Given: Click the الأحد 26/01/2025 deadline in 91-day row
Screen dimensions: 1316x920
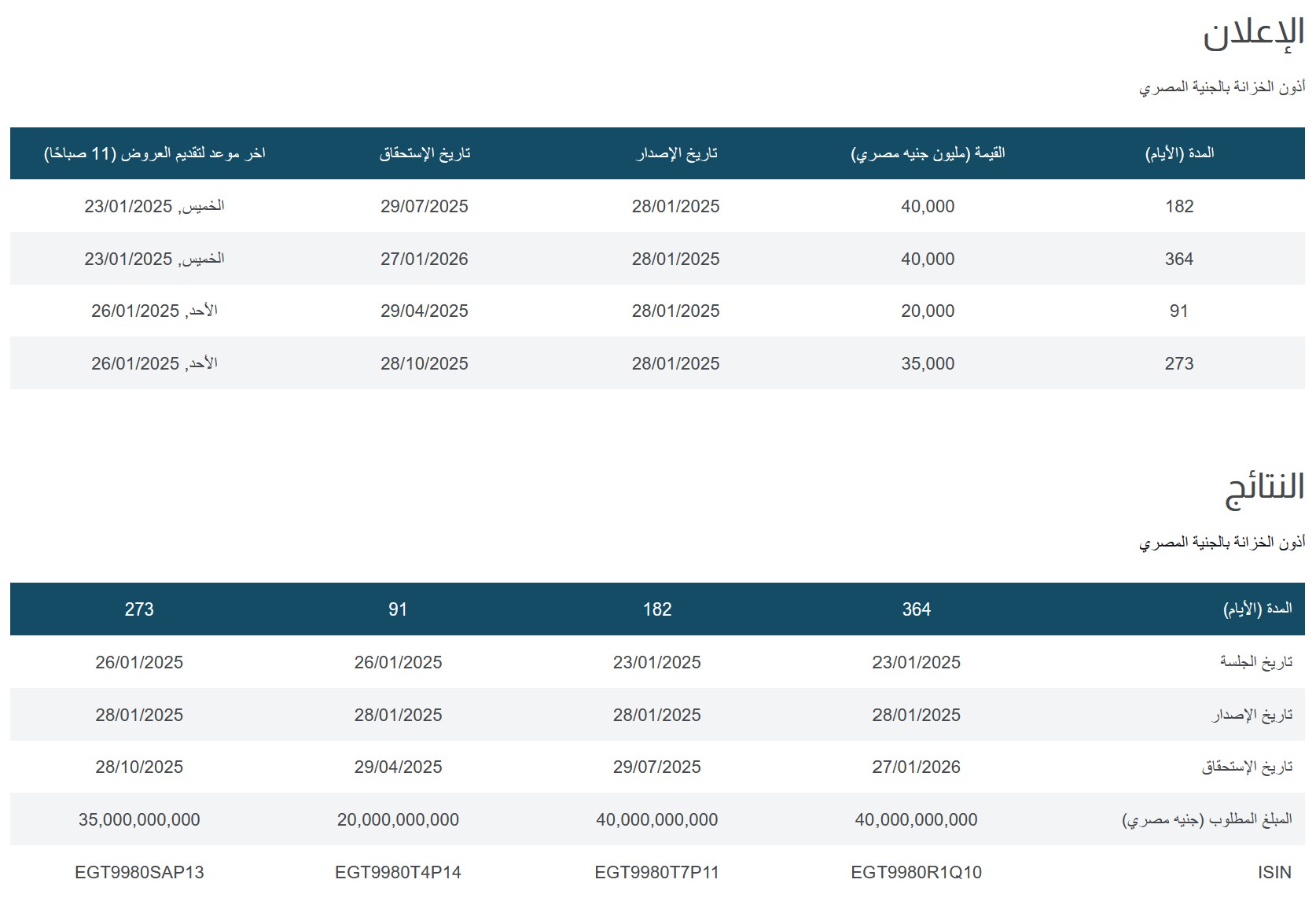Looking at the screenshot, I should coord(155,311).
